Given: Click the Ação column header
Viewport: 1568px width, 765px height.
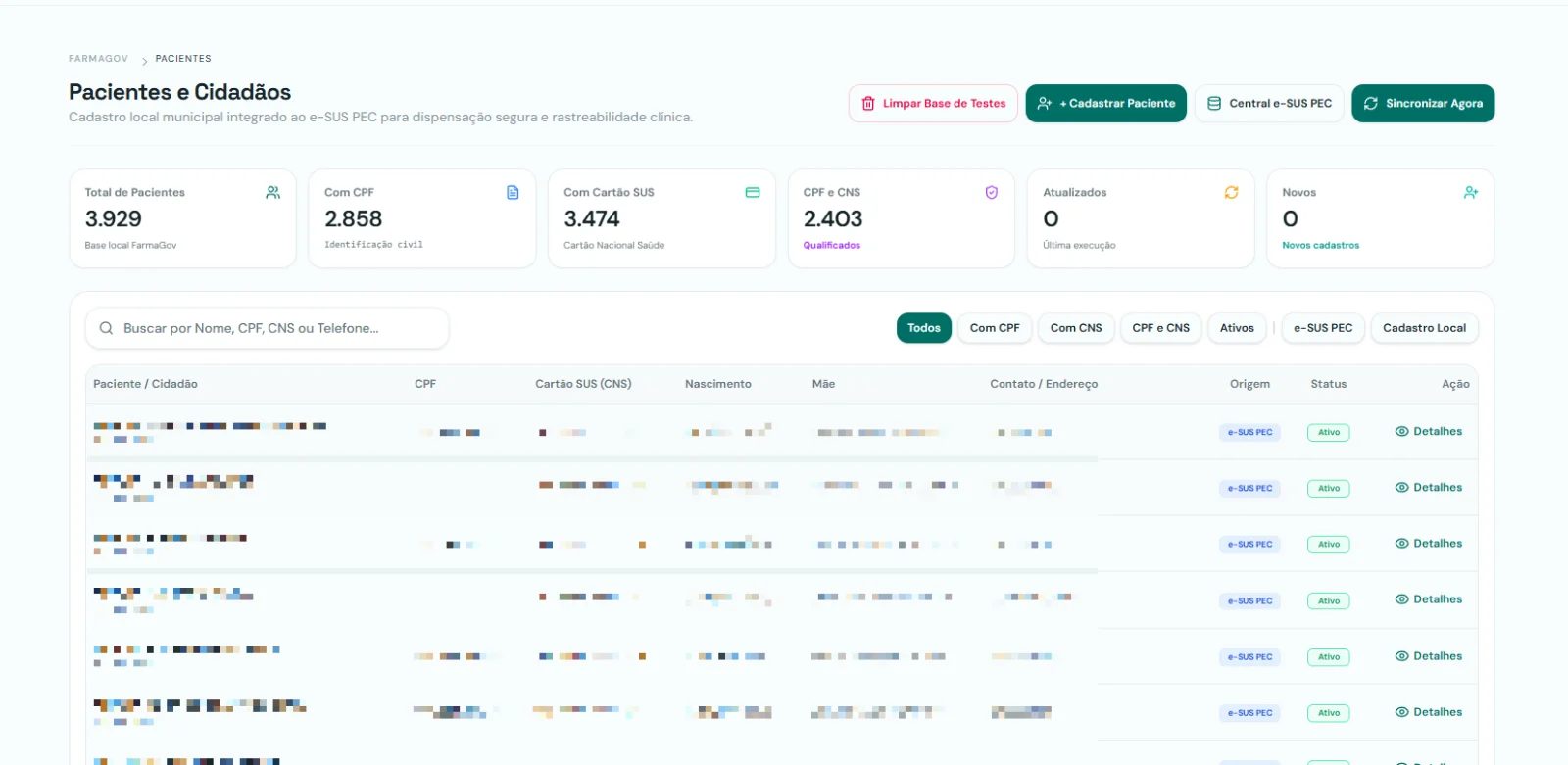Looking at the screenshot, I should pyautogui.click(x=1455, y=384).
